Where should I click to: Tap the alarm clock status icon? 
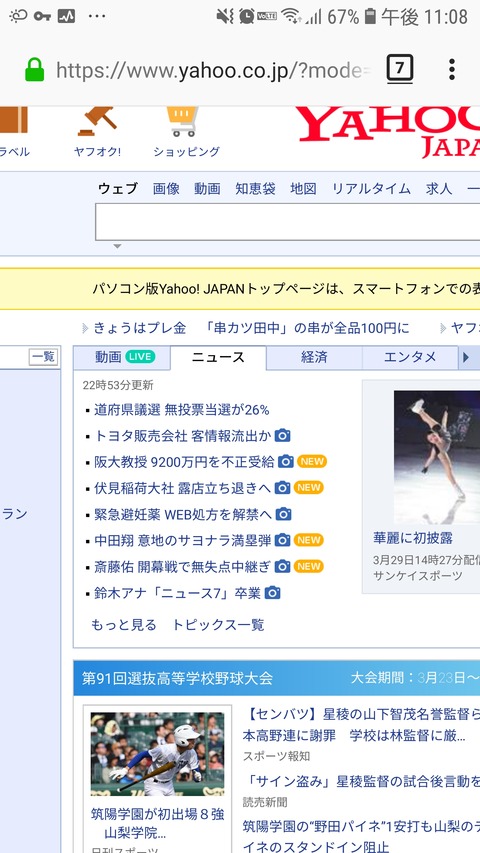[x=247, y=16]
